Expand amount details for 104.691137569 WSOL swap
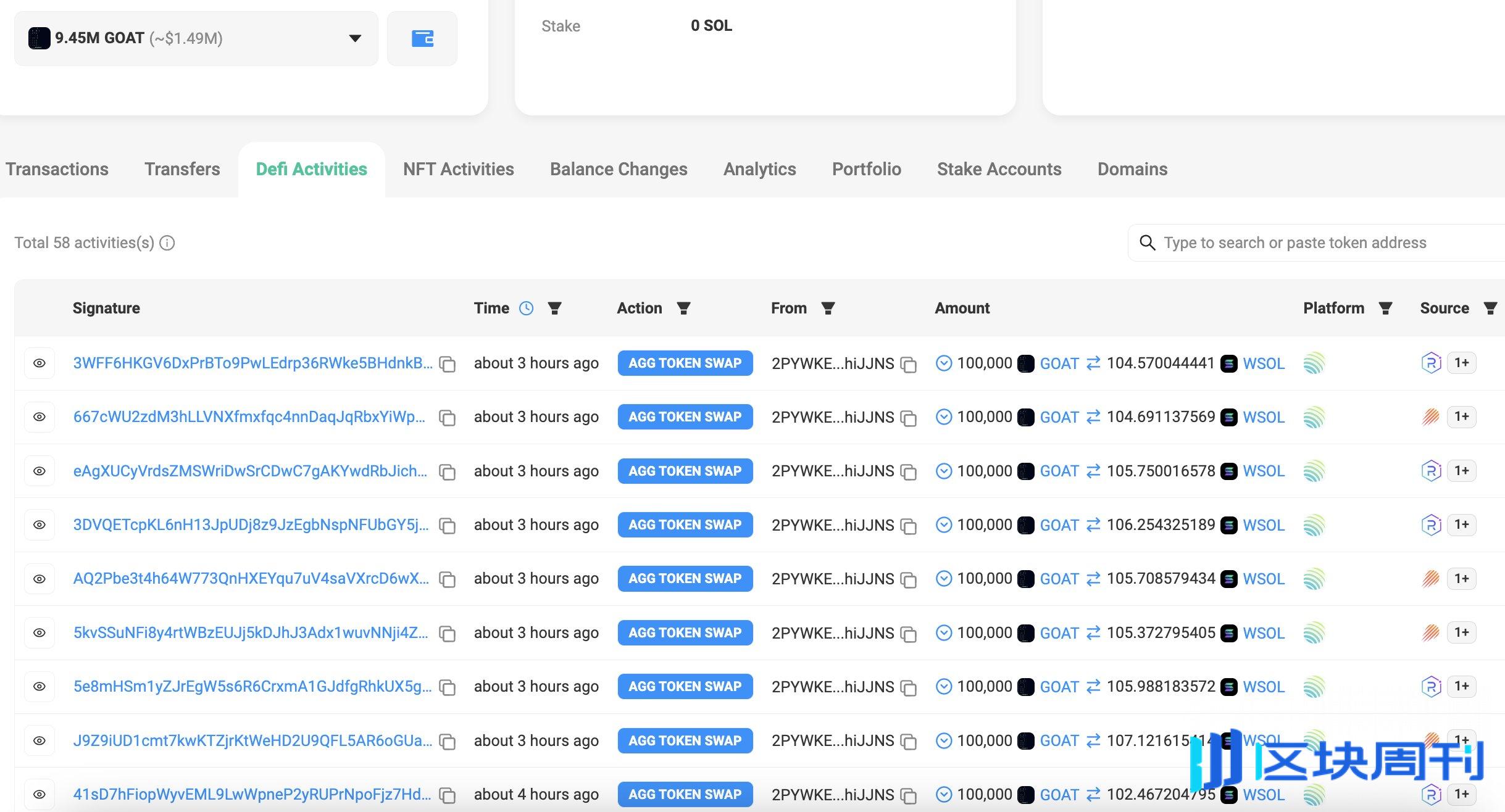The image size is (1505, 812). pos(944,416)
